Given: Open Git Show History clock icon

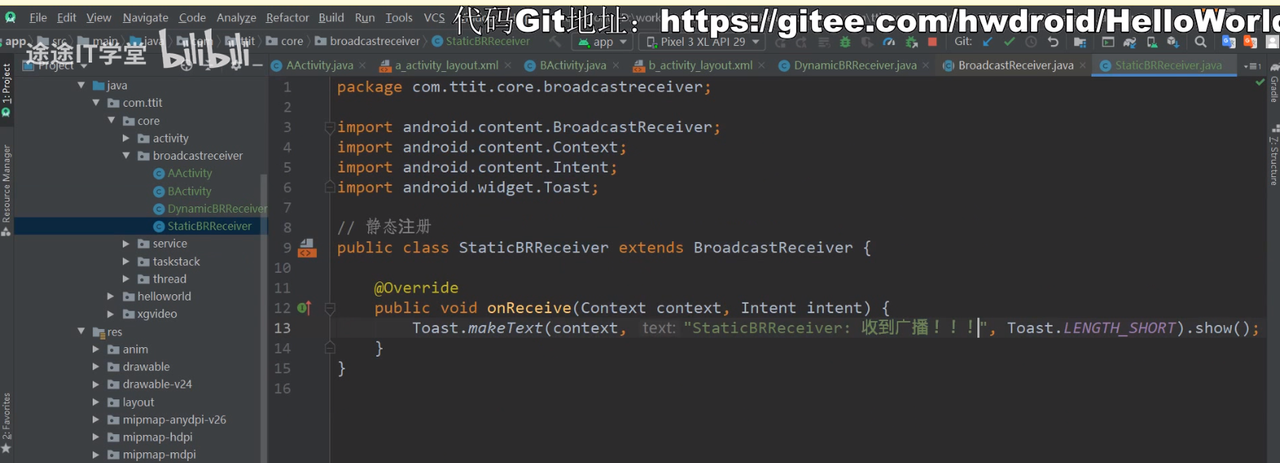Looking at the screenshot, I should [x=1031, y=42].
